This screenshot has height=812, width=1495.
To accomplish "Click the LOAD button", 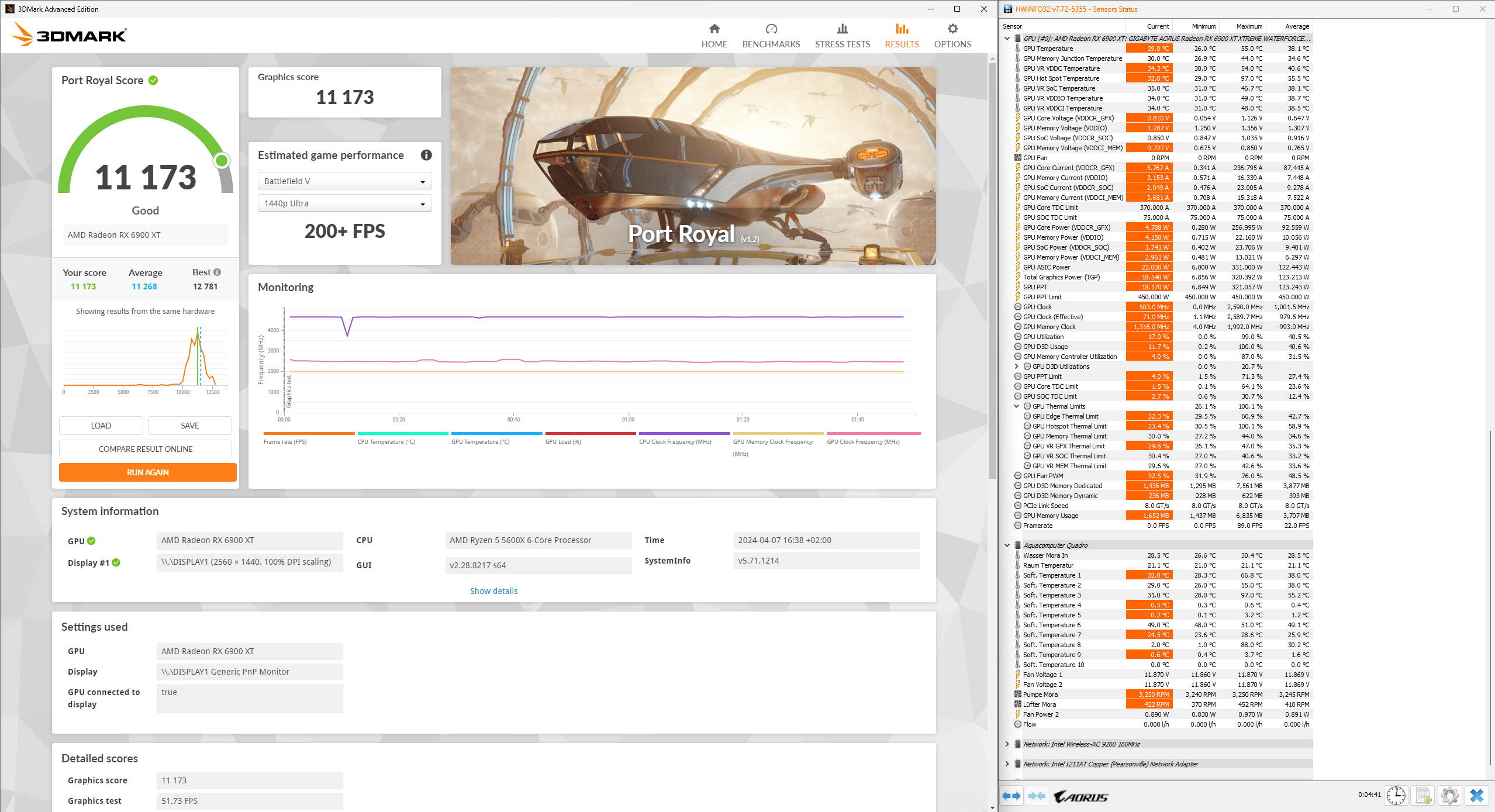I will pos(101,426).
